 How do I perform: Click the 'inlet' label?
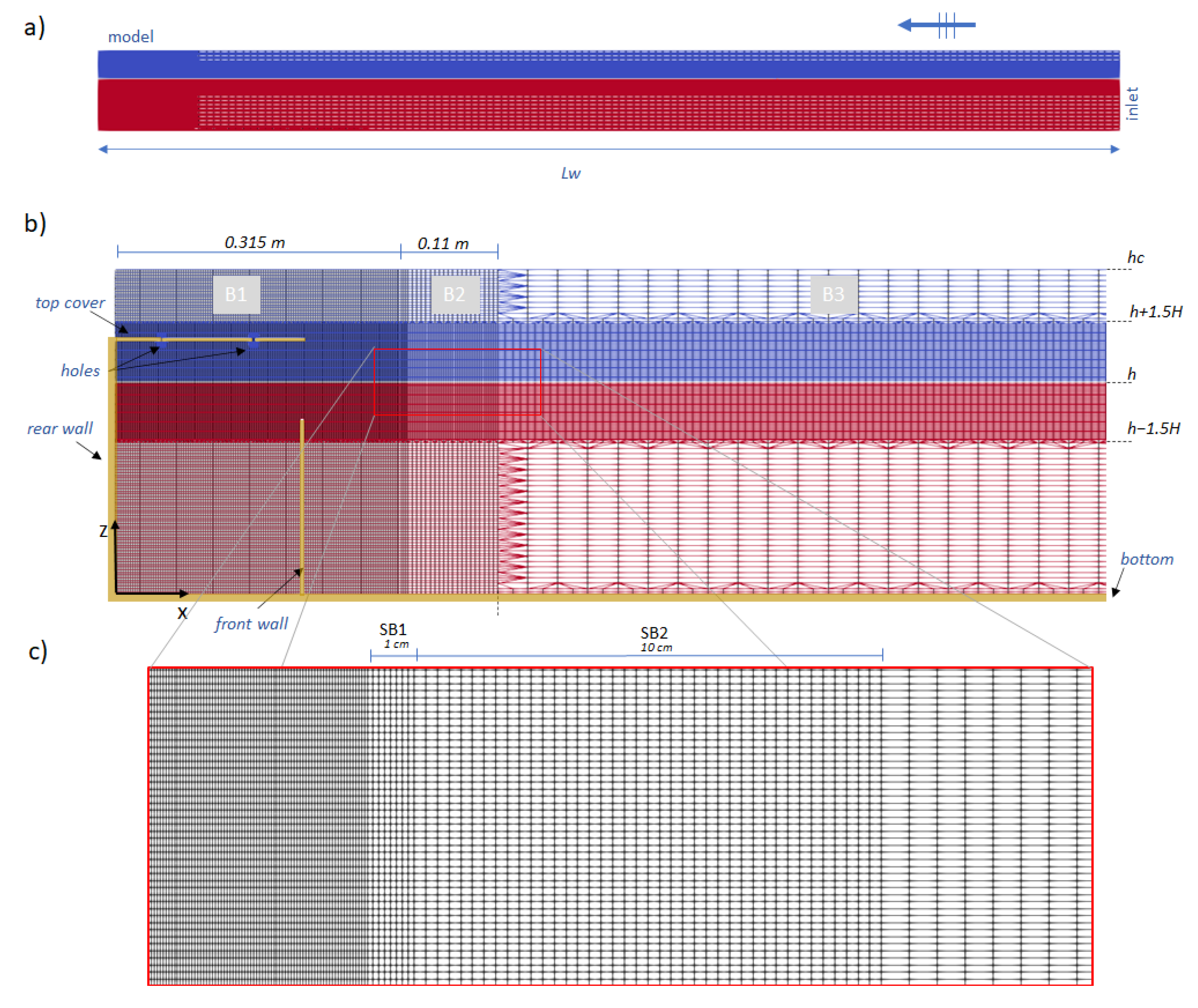pos(1132,103)
